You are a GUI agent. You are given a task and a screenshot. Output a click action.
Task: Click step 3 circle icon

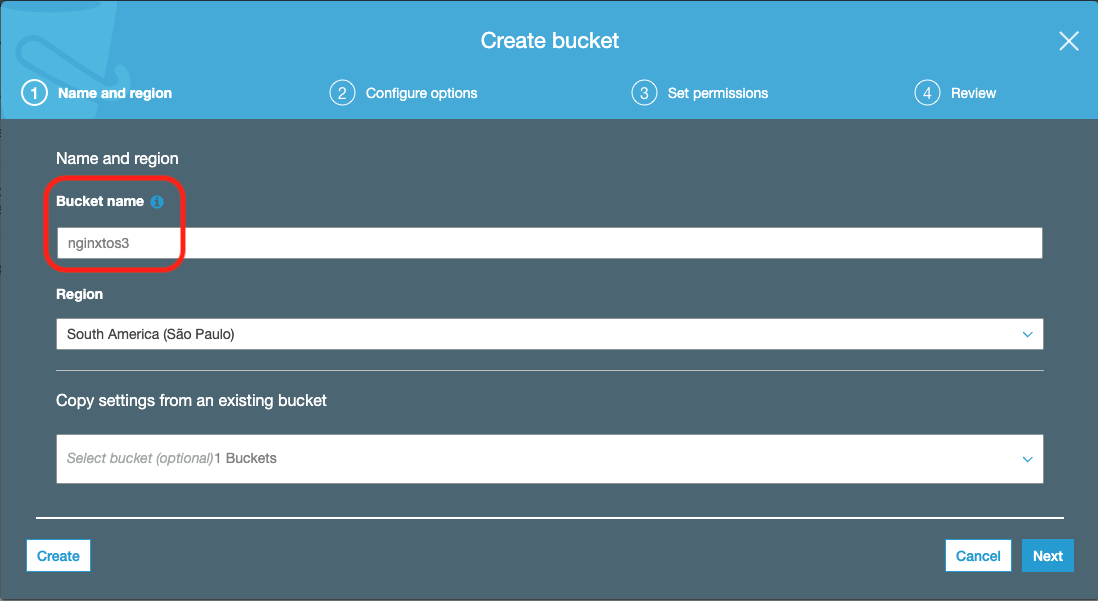(x=644, y=93)
